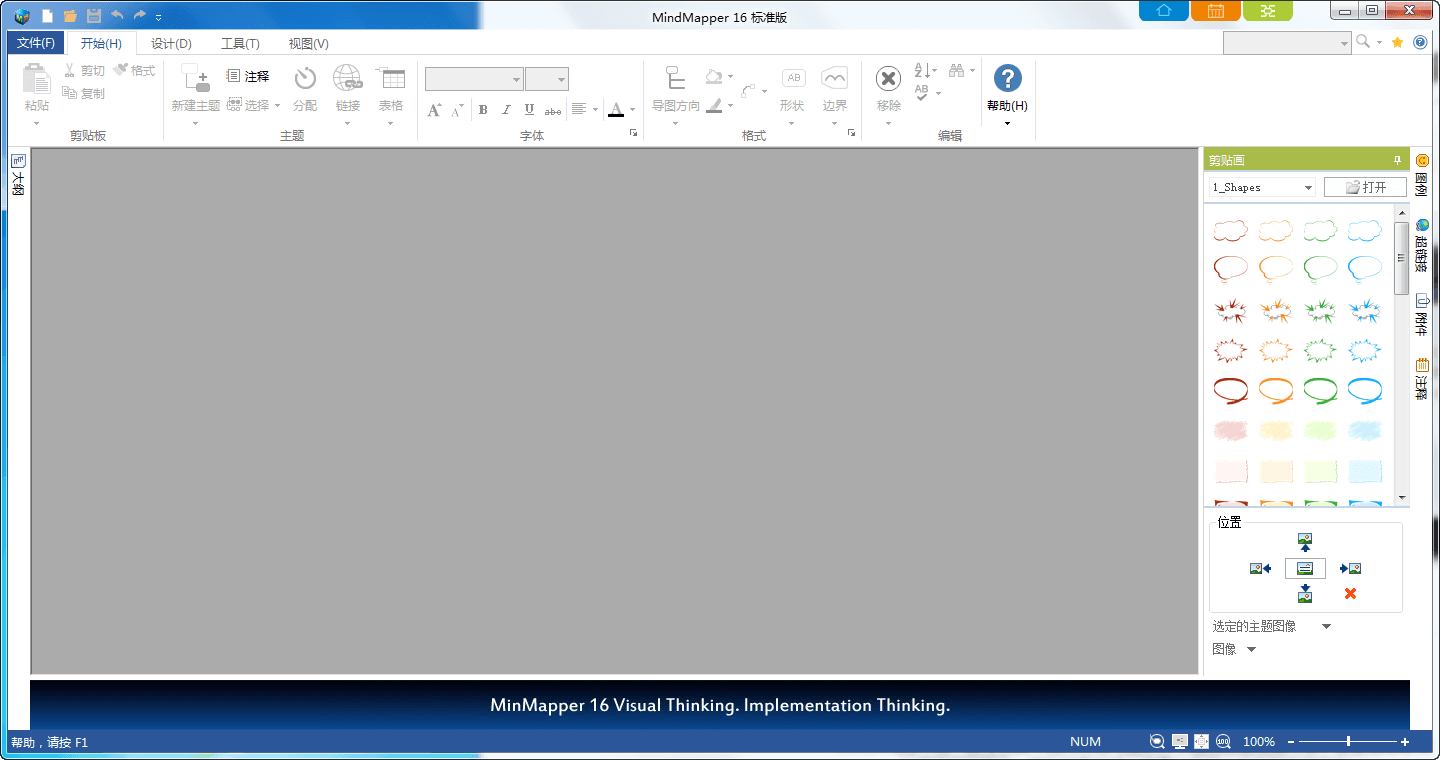
Task: Click the red X remove image icon
Action: click(x=1350, y=594)
